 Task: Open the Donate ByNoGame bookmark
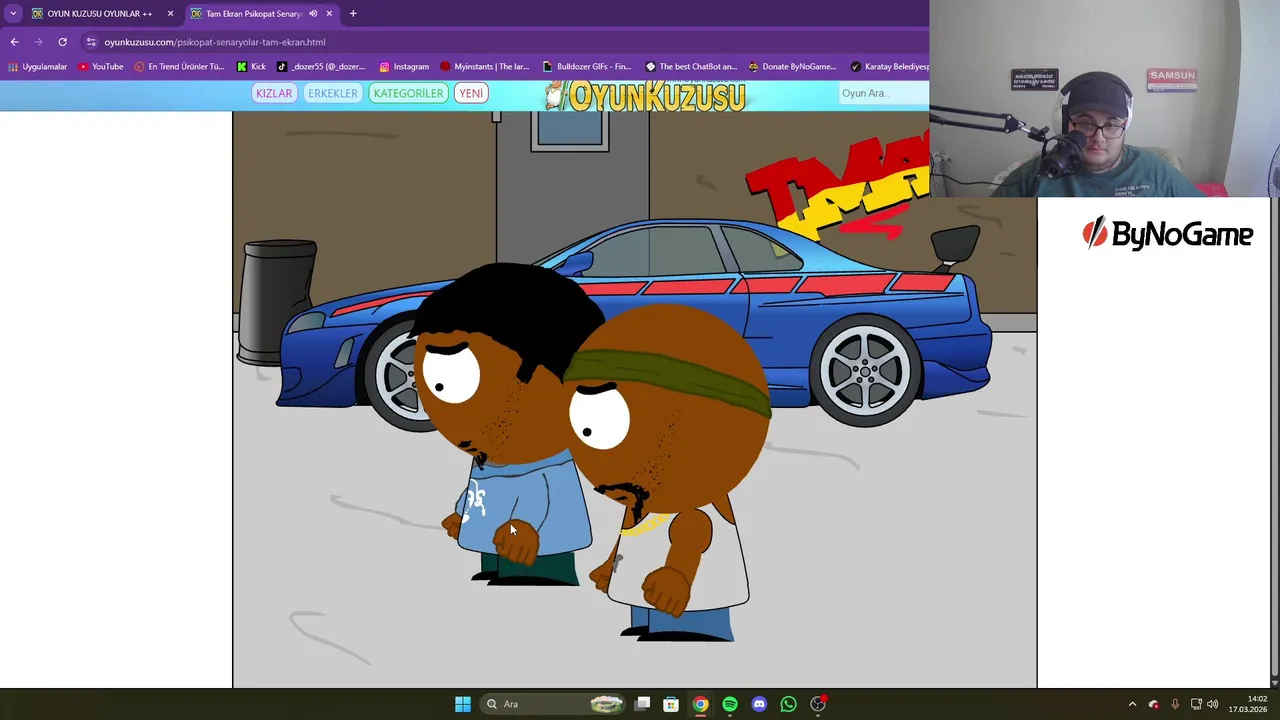tap(792, 67)
